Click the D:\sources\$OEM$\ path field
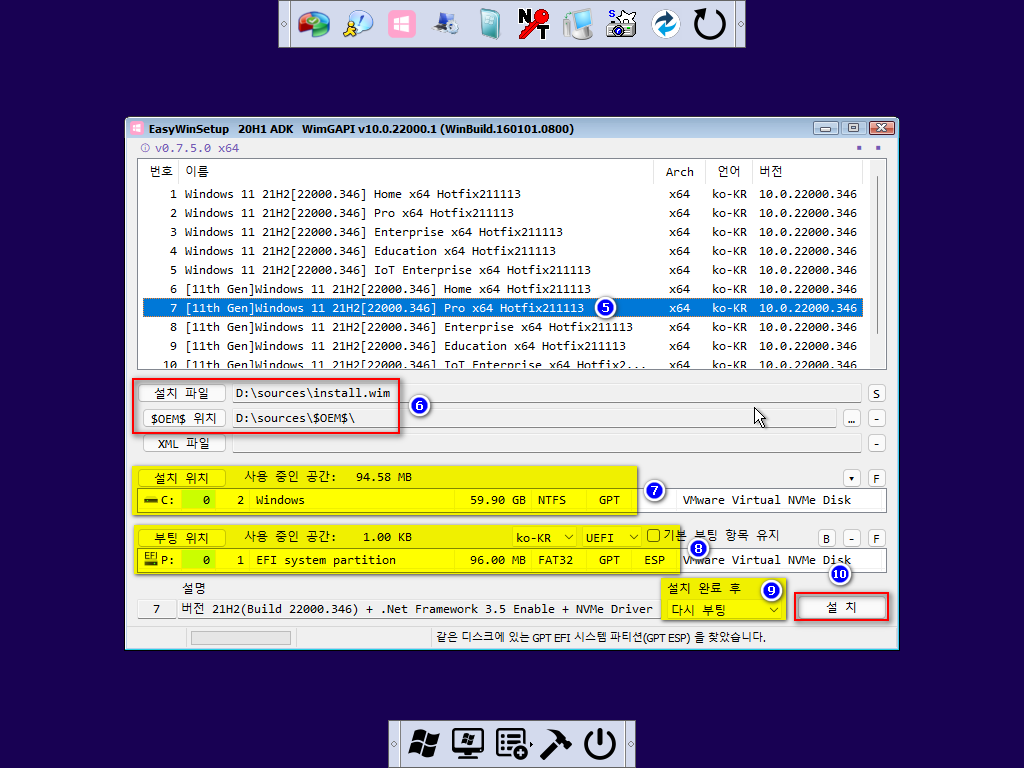The height and width of the screenshot is (768, 1024). tap(534, 418)
